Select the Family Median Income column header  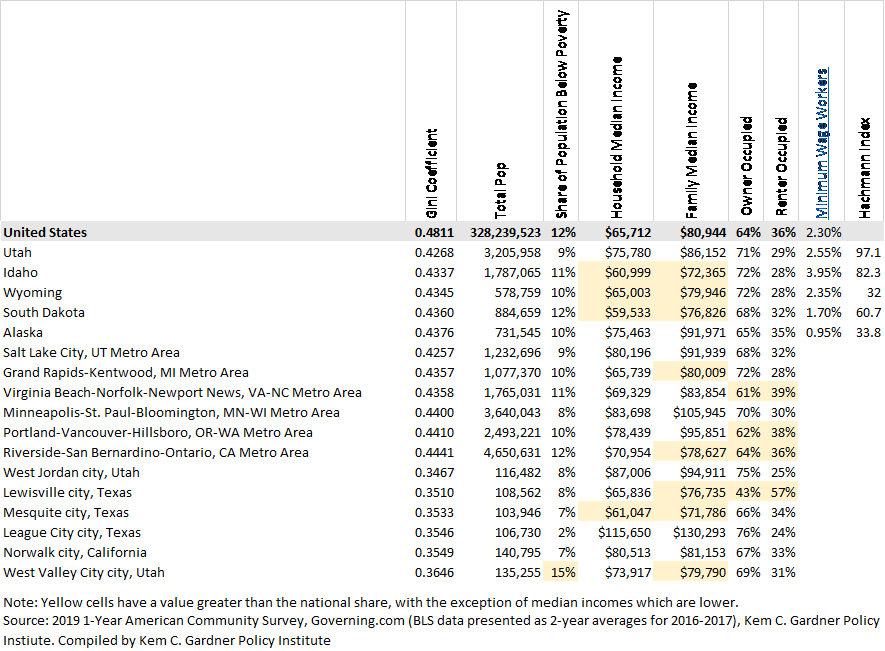click(x=691, y=150)
